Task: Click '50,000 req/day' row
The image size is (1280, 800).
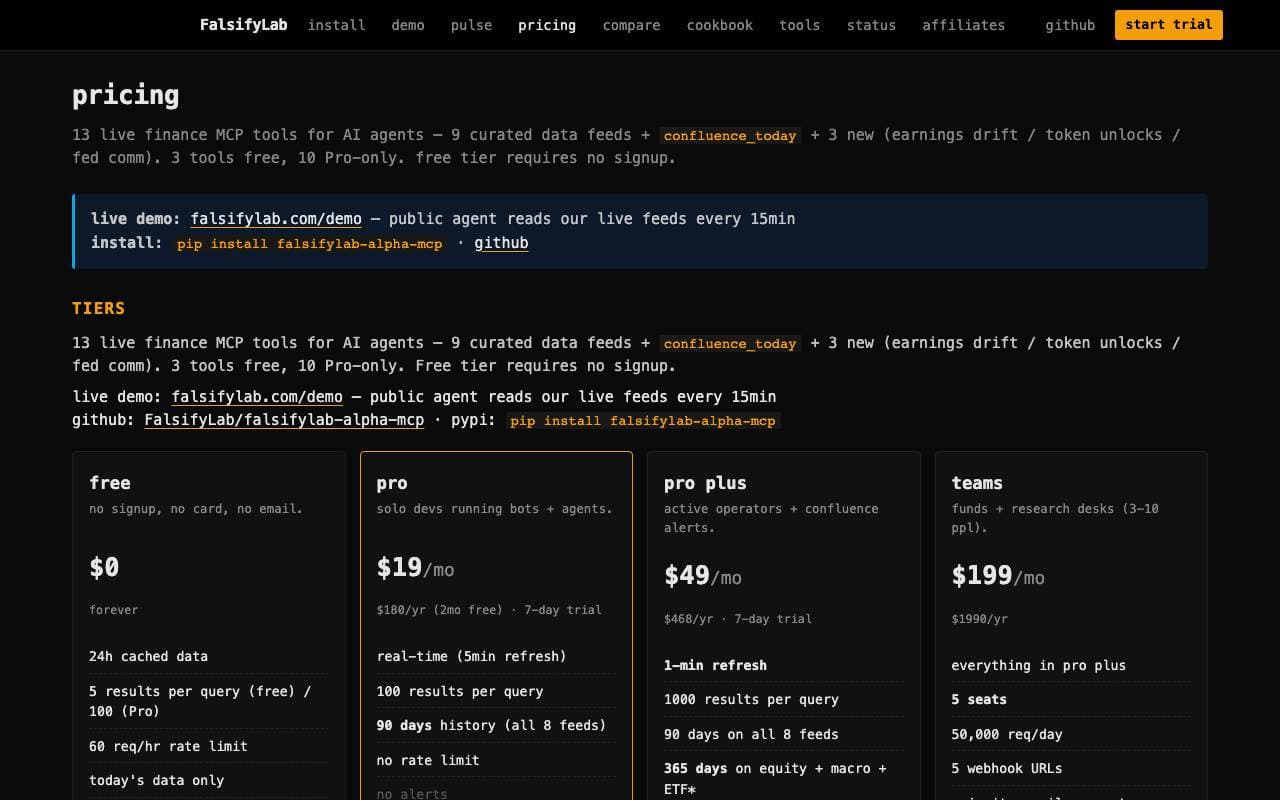Action: pyautogui.click(x=1071, y=734)
